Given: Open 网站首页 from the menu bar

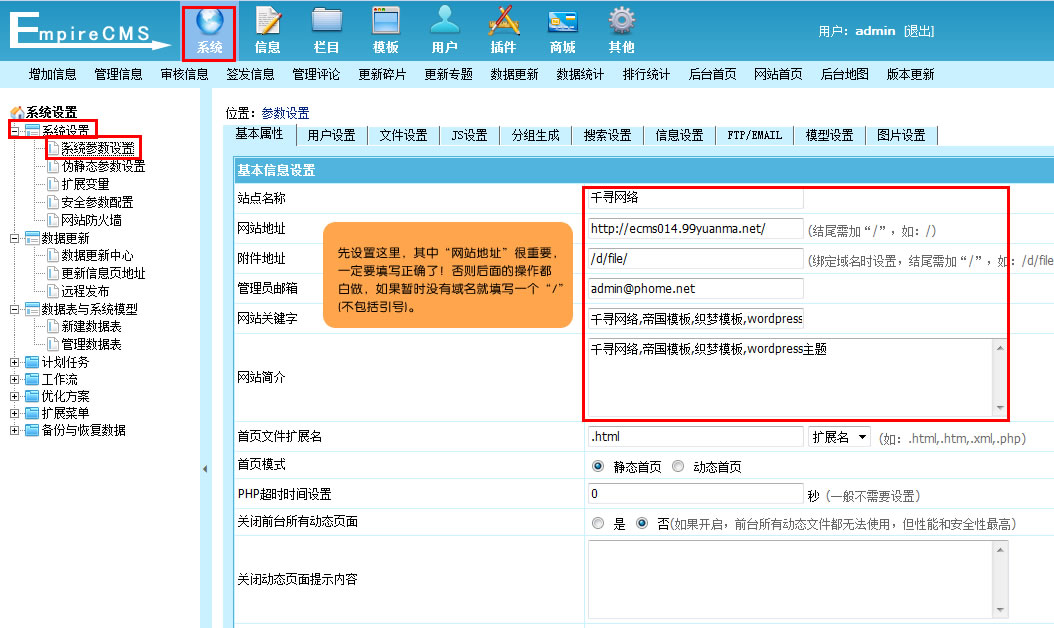Looking at the screenshot, I should coord(778,73).
